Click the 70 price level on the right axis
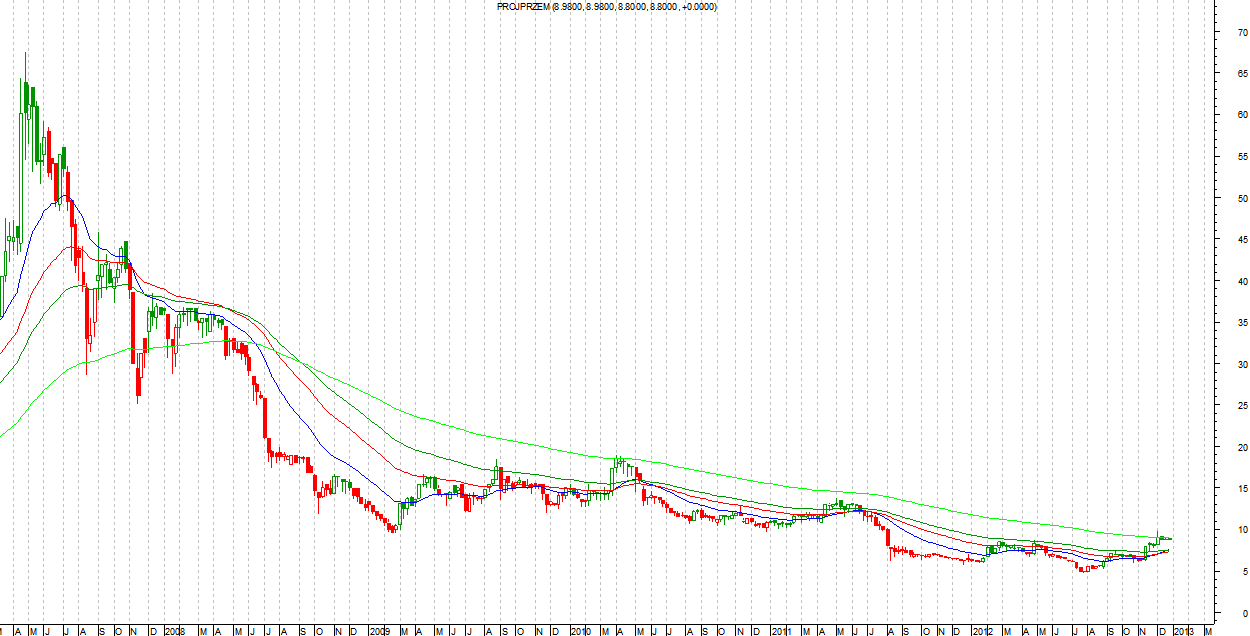This screenshot has width=1250, height=636. click(1241, 33)
